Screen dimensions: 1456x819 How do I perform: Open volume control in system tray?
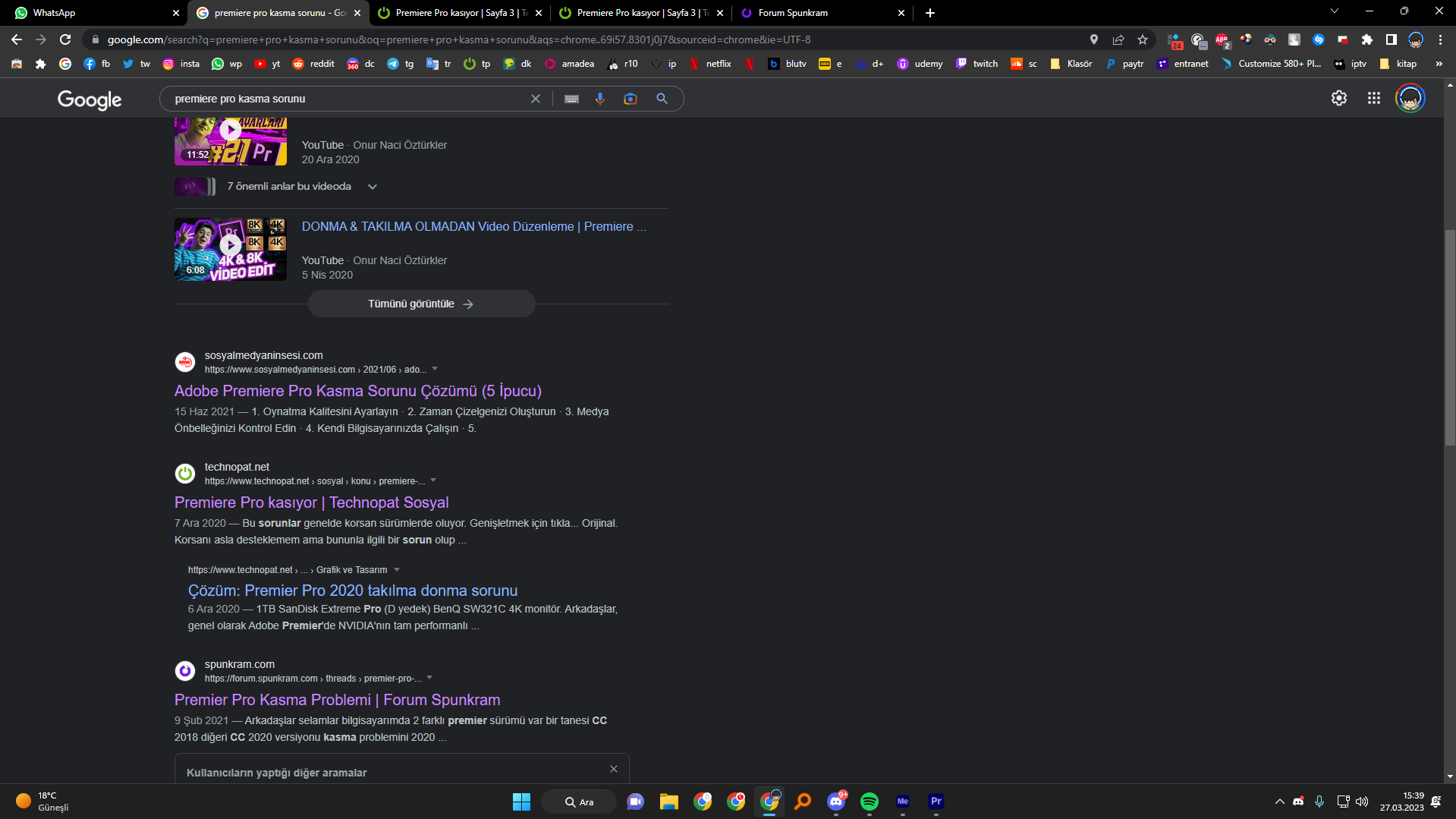tap(1362, 802)
